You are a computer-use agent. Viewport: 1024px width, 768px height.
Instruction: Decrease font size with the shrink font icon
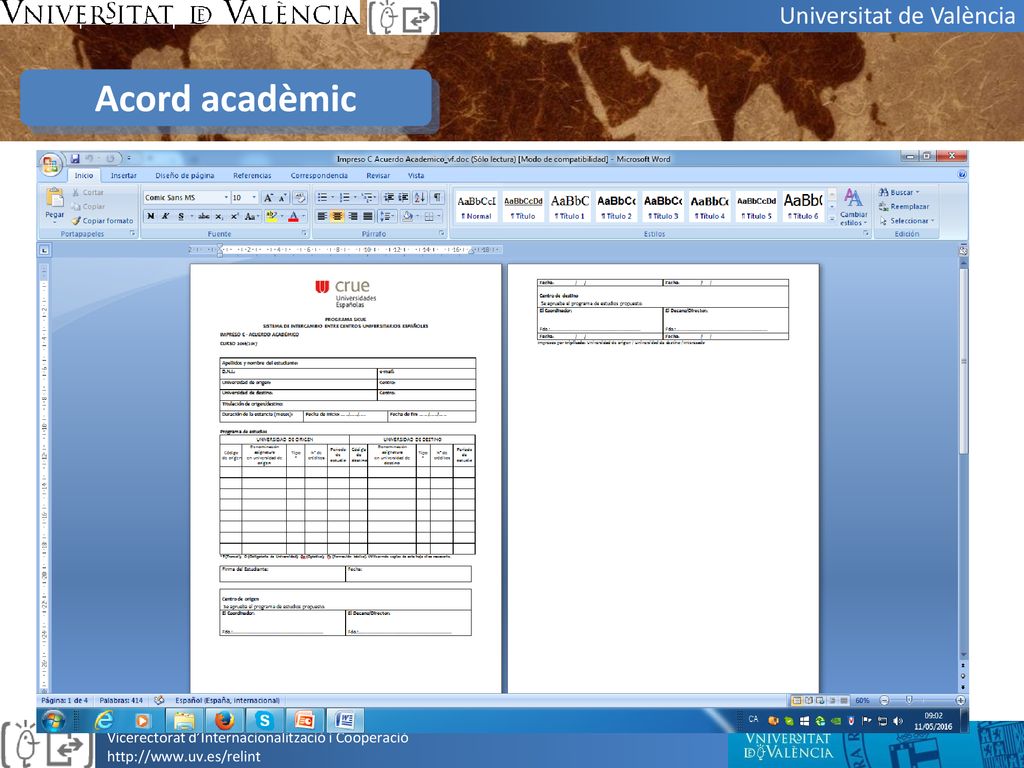tap(283, 197)
